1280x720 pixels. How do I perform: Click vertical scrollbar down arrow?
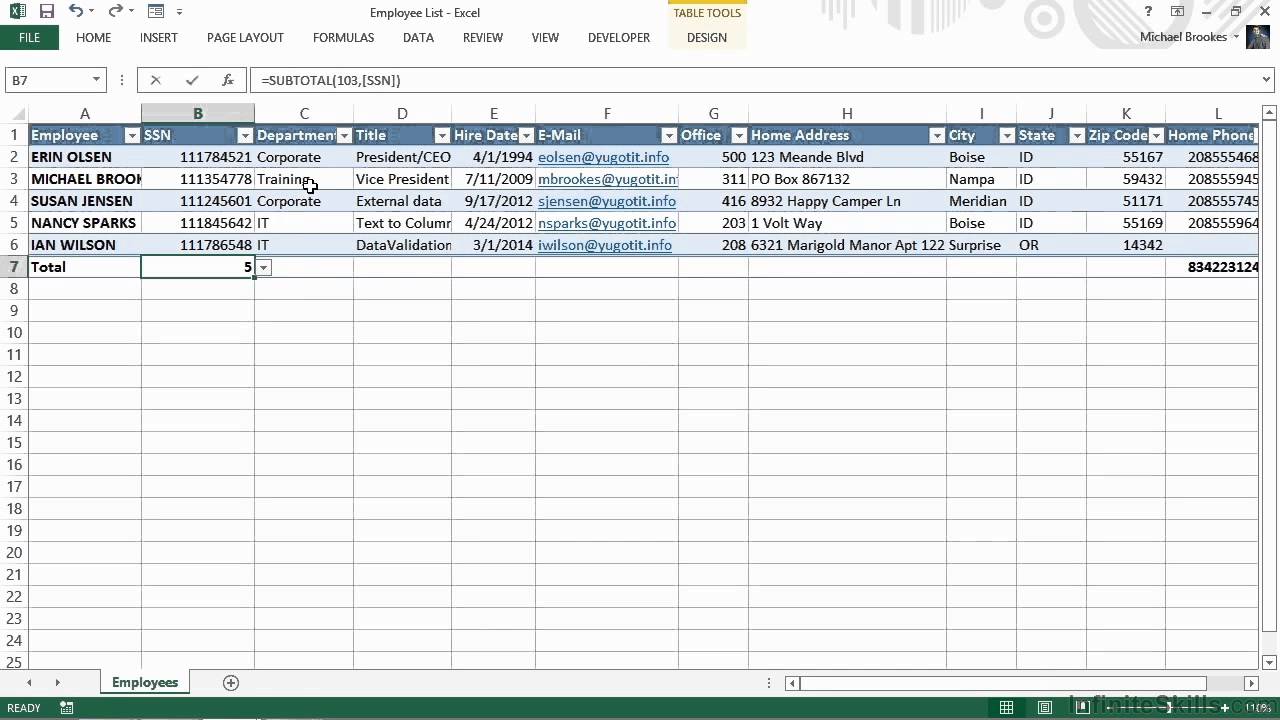[1270, 662]
